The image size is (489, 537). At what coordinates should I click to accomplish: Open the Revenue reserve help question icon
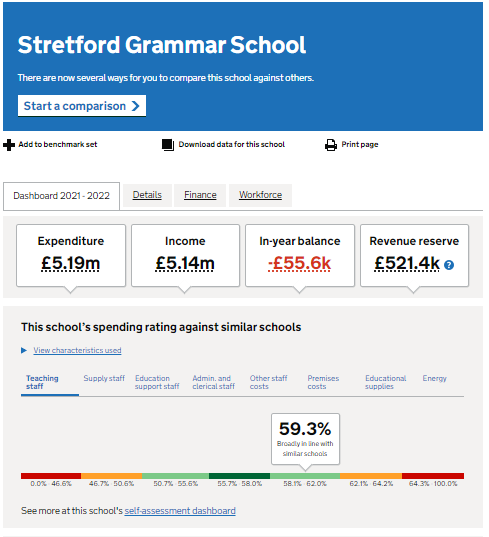tap(449, 265)
